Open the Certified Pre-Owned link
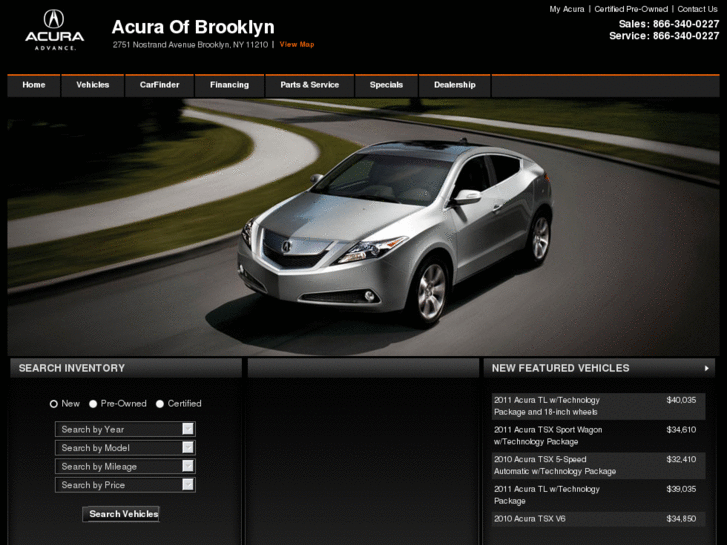Image resolution: width=727 pixels, height=545 pixels. (x=631, y=9)
